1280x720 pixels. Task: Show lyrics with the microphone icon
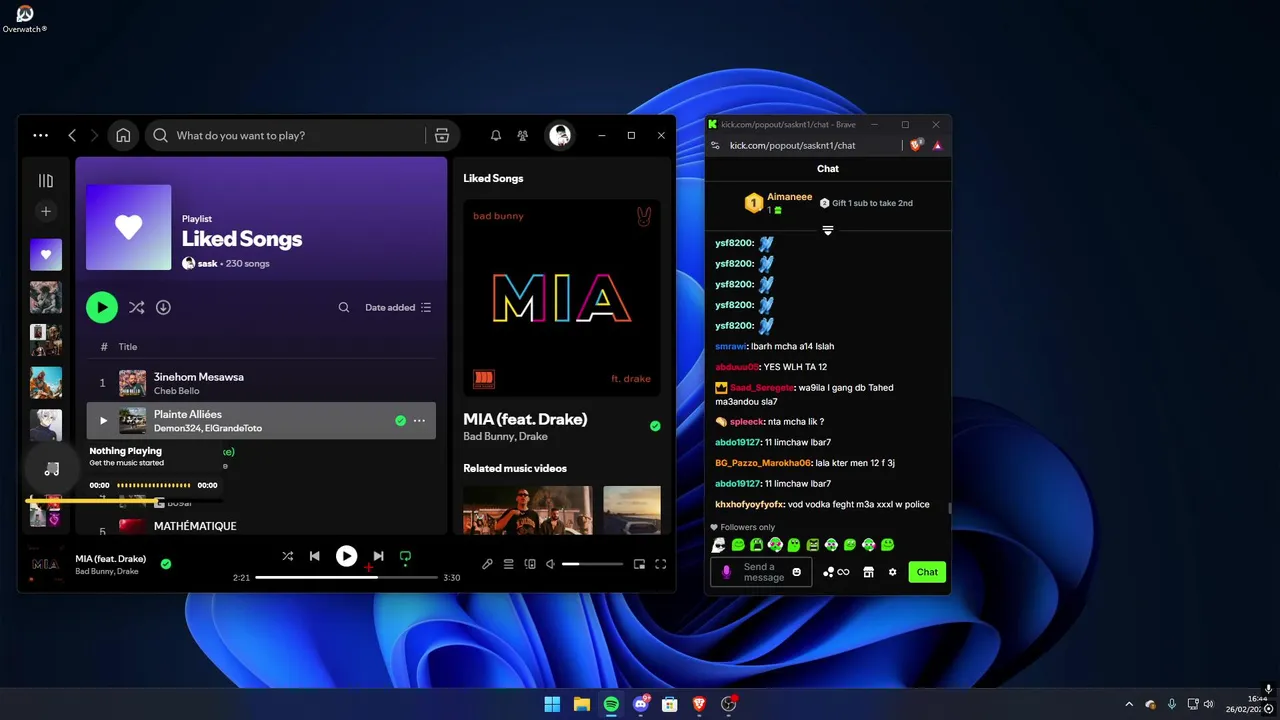click(x=487, y=564)
